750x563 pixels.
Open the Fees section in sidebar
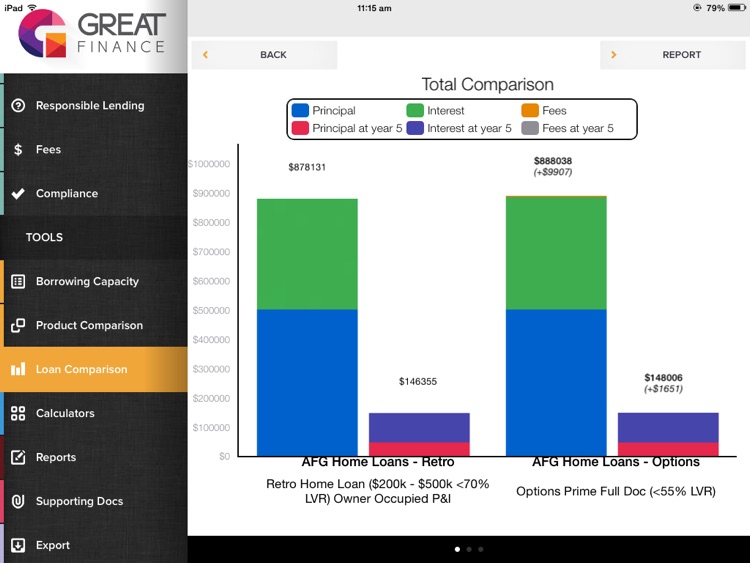(94, 149)
